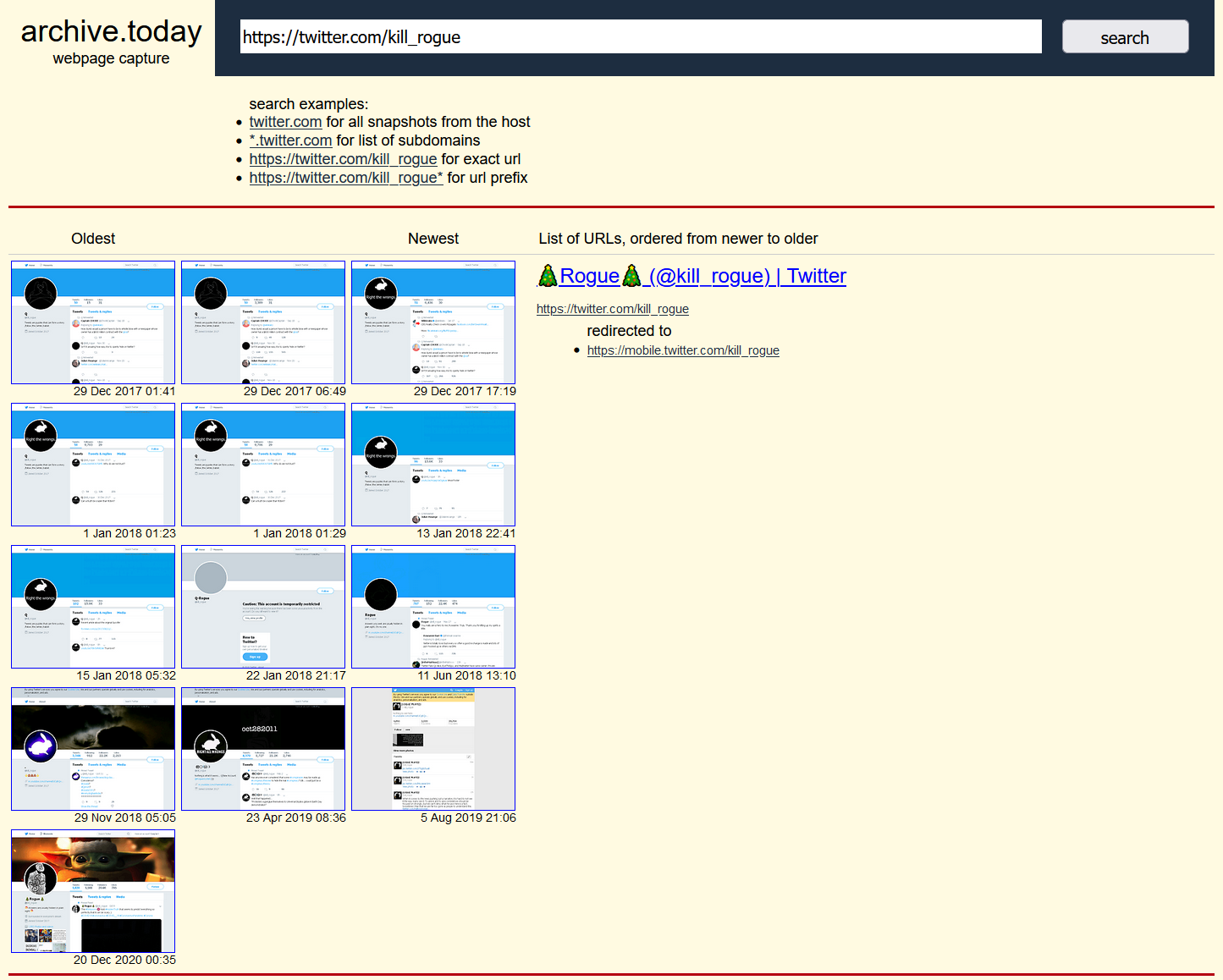
Task: Click the 'redirected to' text
Action: click(629, 331)
